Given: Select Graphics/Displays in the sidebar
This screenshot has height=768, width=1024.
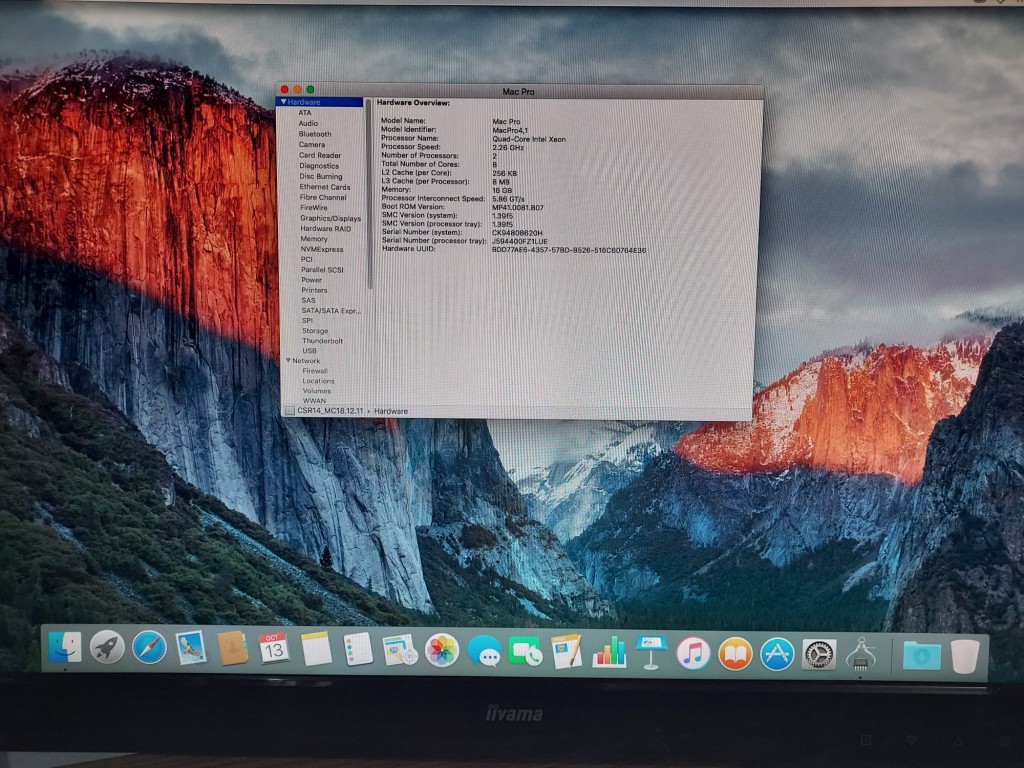Looking at the screenshot, I should 330,218.
